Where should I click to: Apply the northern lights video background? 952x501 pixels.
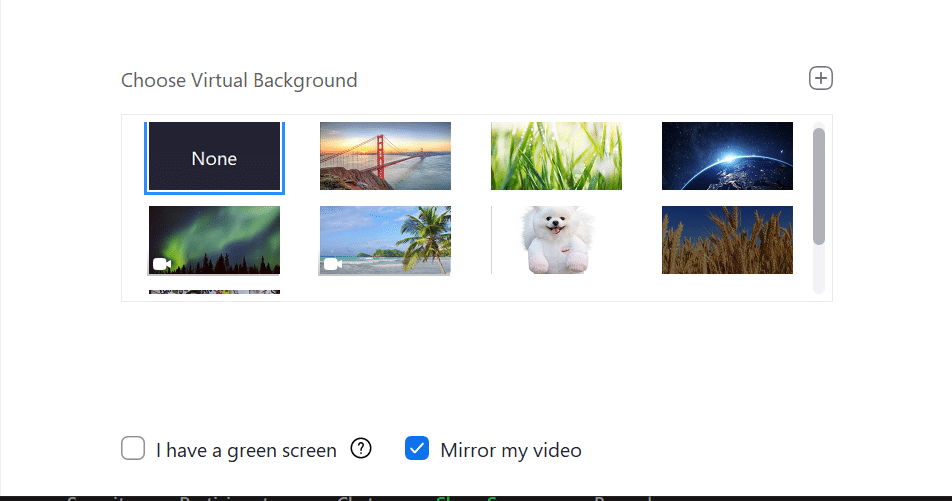point(214,240)
